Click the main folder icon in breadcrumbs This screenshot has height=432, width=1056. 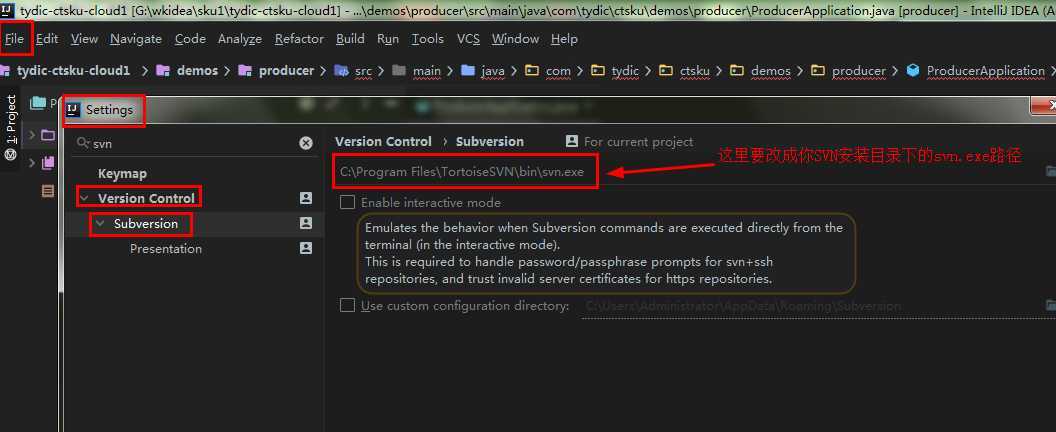pyautogui.click(x=399, y=71)
